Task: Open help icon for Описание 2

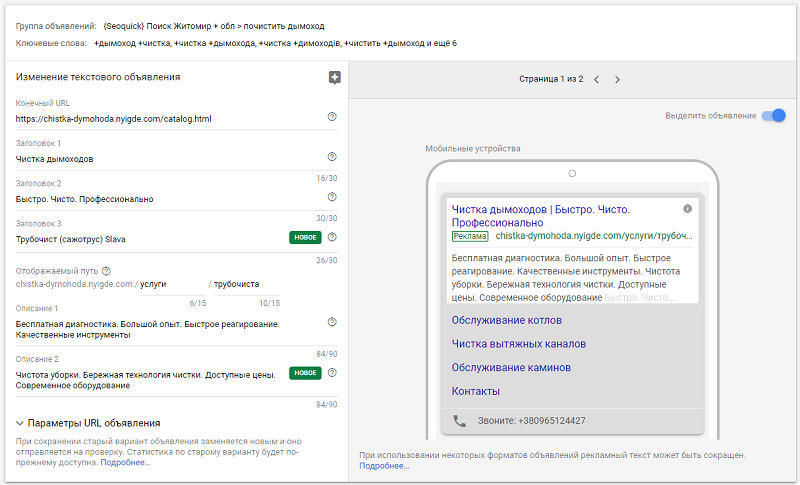Action: [x=332, y=373]
